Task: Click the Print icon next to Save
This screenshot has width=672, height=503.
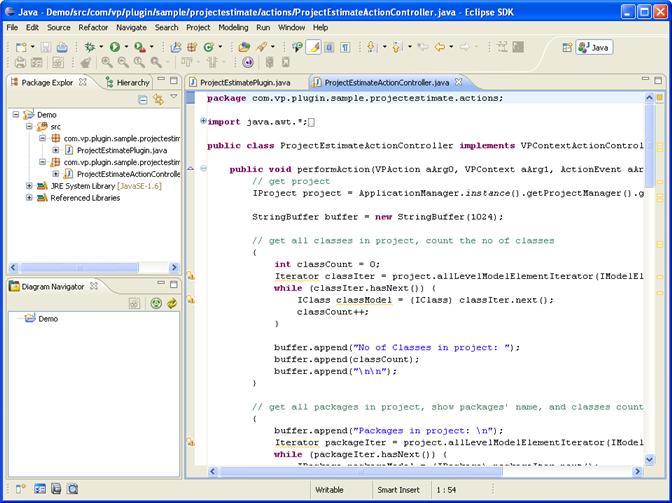Action: coord(62,47)
